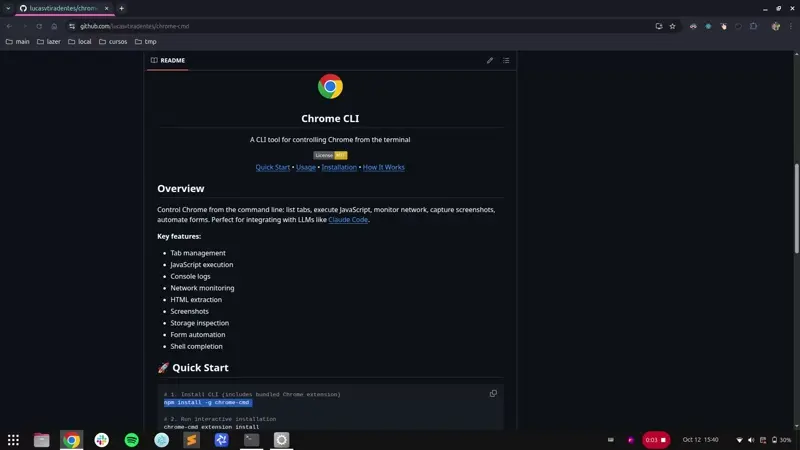Viewport: 800px width, 450px height.
Task: Stop the screen recording timer
Action: [x=656, y=440]
